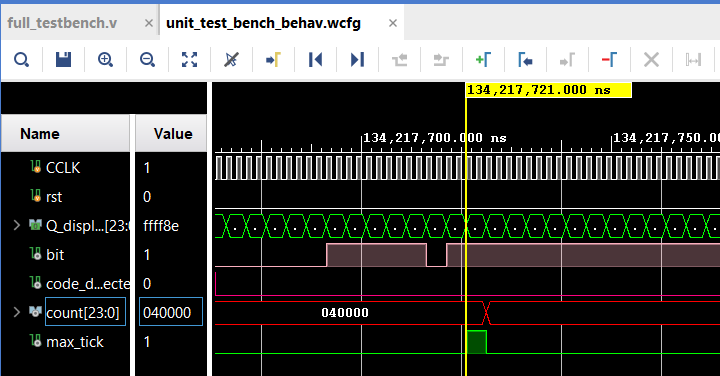Go to the start time
The image size is (720, 376).
[315, 60]
